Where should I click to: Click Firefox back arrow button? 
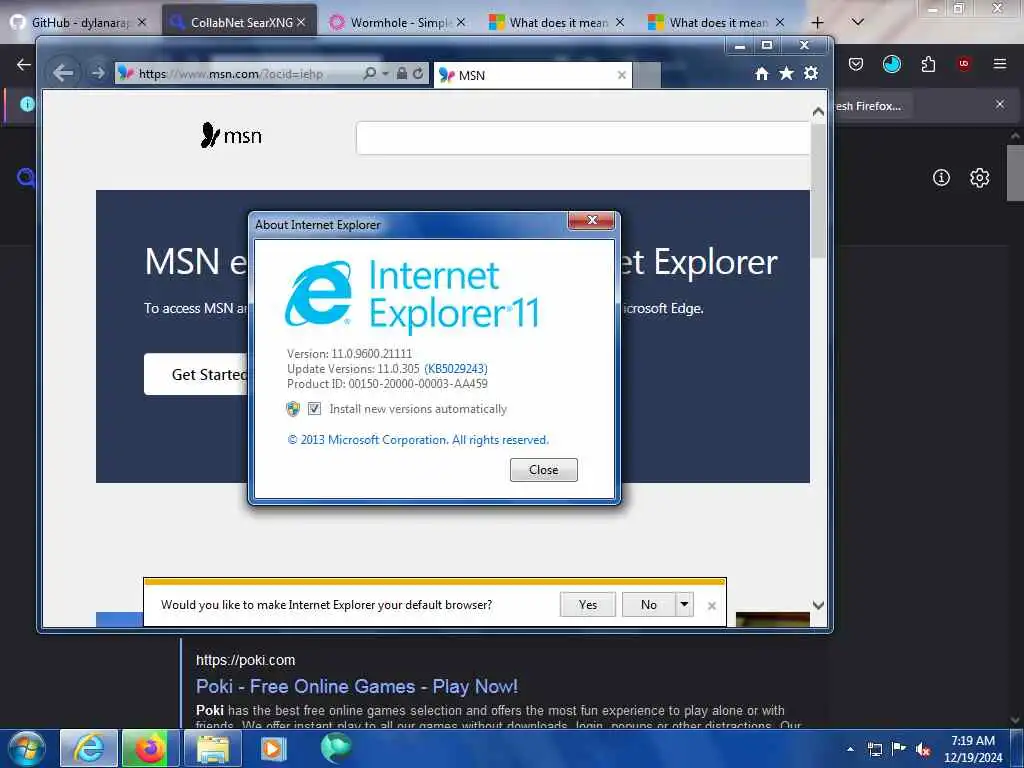point(24,64)
